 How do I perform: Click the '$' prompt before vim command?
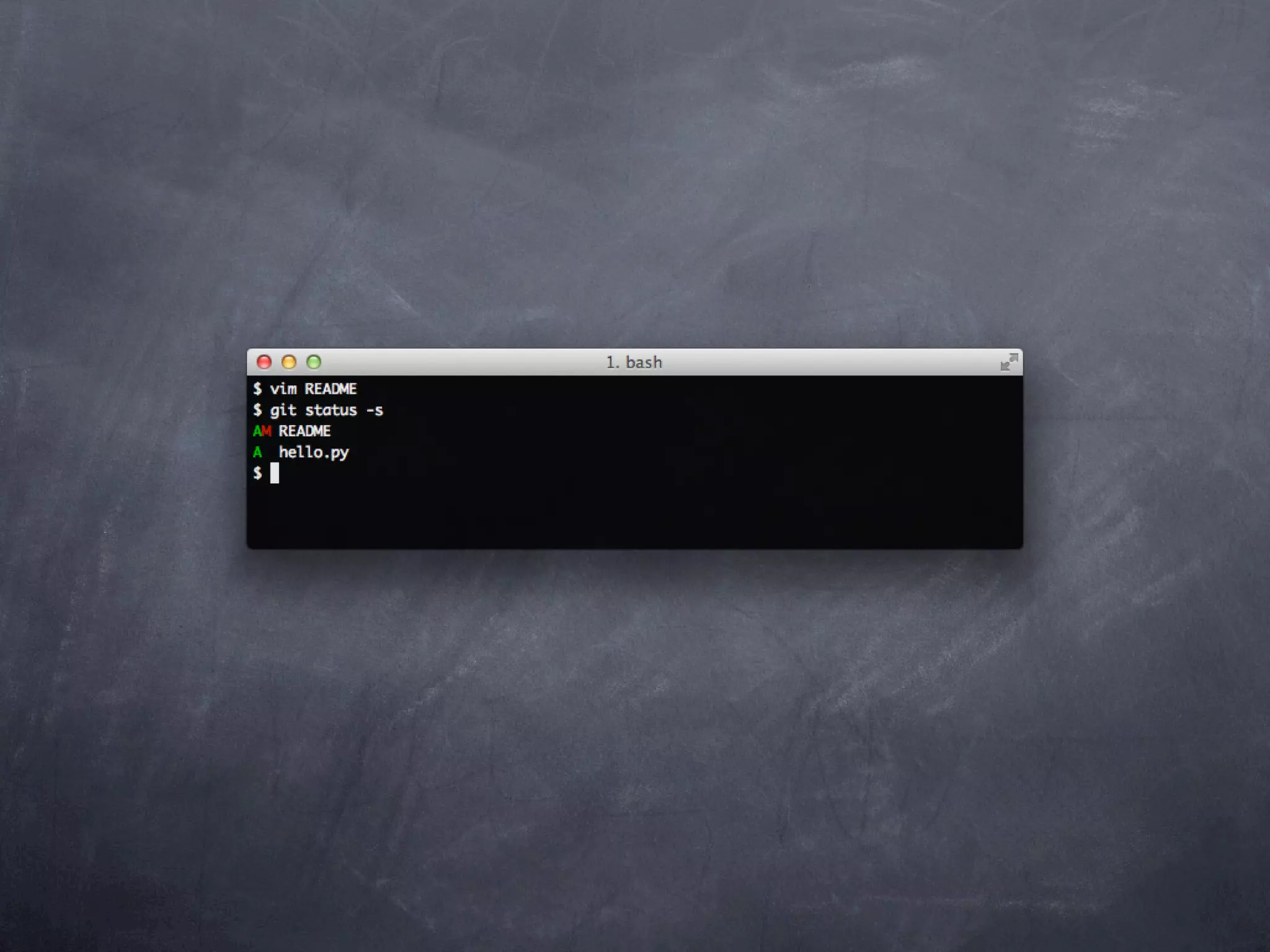coord(257,389)
